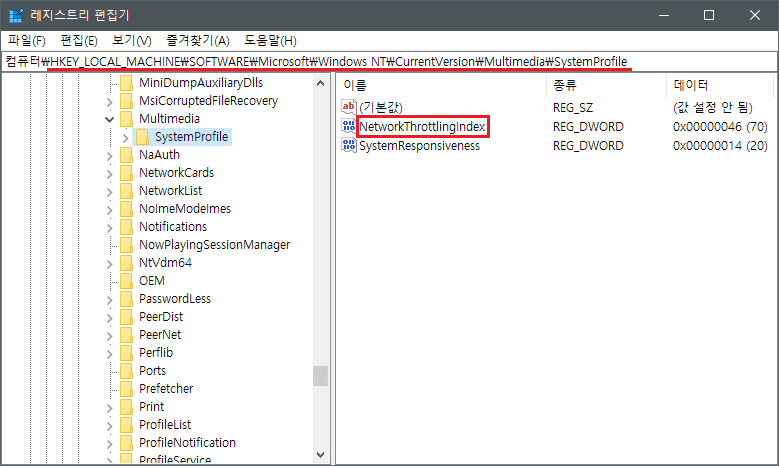Click the Registry Editor app icon in title bar
Screen dimensions: 779x466
[x=16, y=15]
